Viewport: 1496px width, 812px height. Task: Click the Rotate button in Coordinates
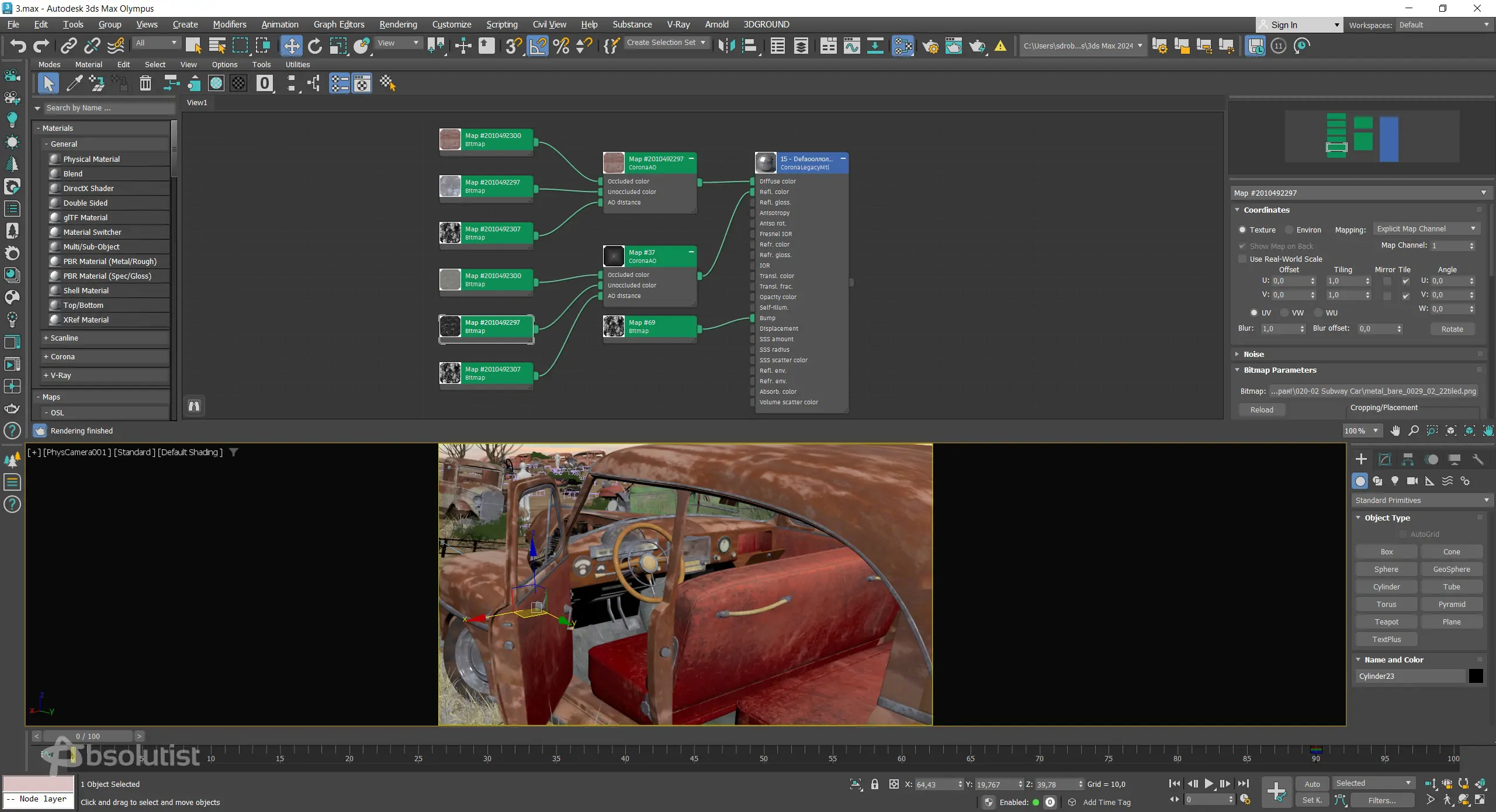pos(1452,329)
